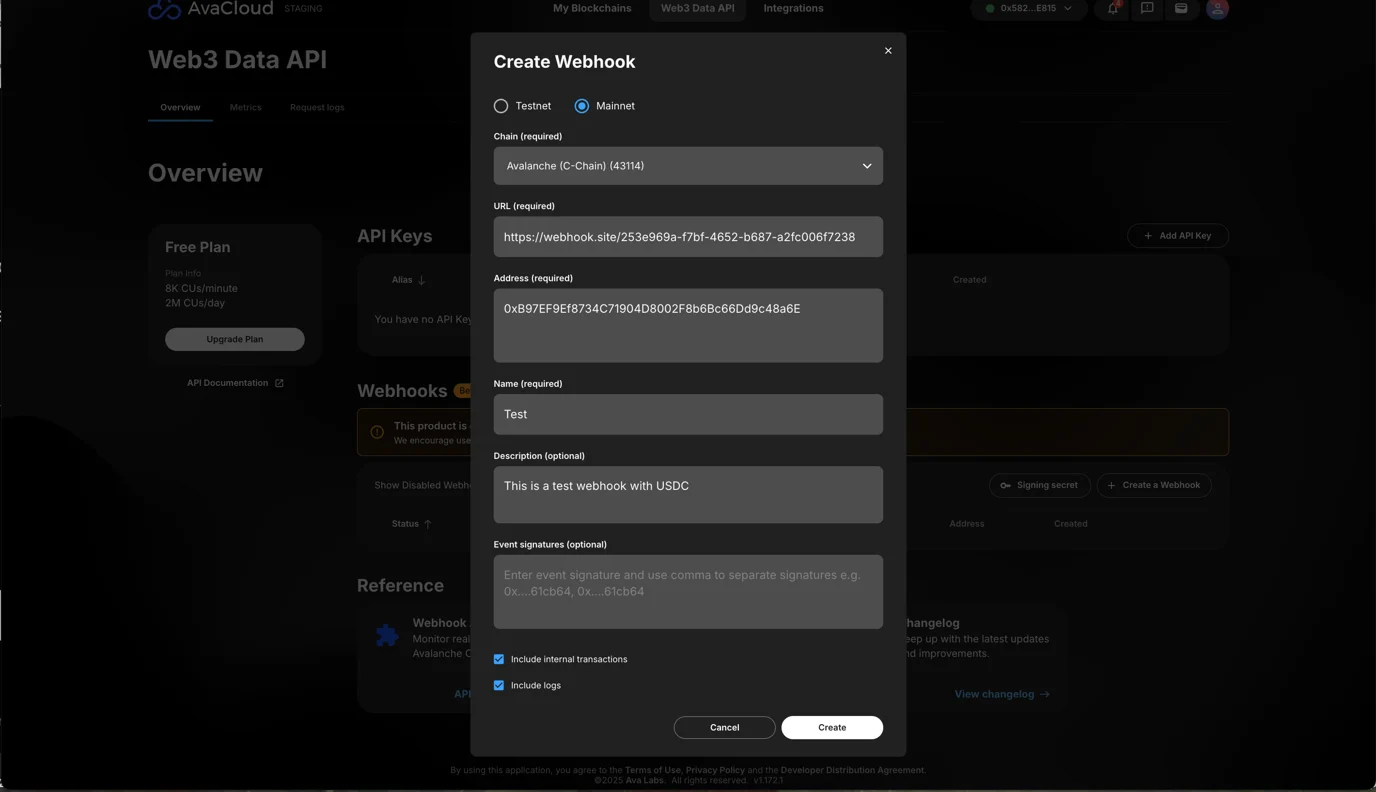Close the Create Webhook dialog
The height and width of the screenshot is (792, 1376).
point(888,51)
